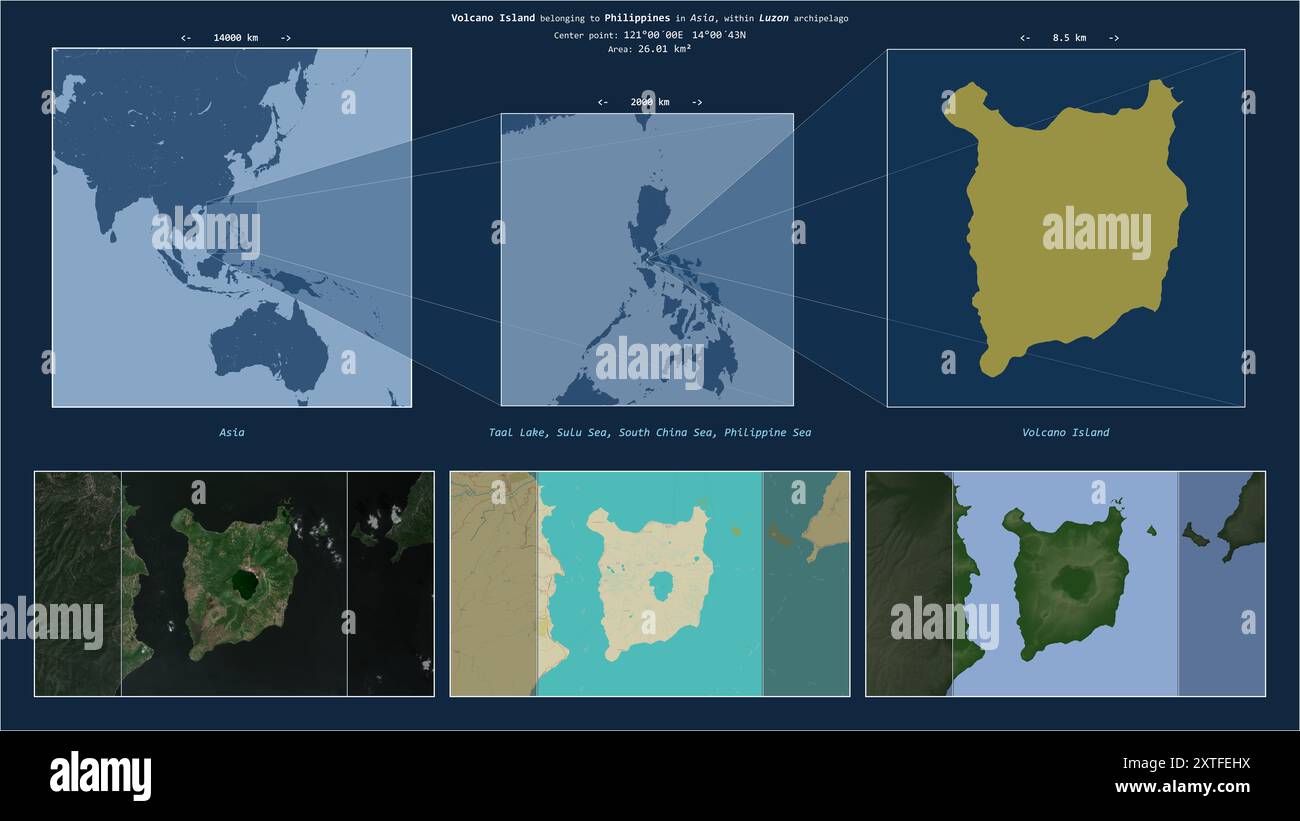Click the 'Taal Lake, Sulu Sea, South China Sea, Philippine Sea' caption
This screenshot has height=821, width=1300.
pos(650,433)
